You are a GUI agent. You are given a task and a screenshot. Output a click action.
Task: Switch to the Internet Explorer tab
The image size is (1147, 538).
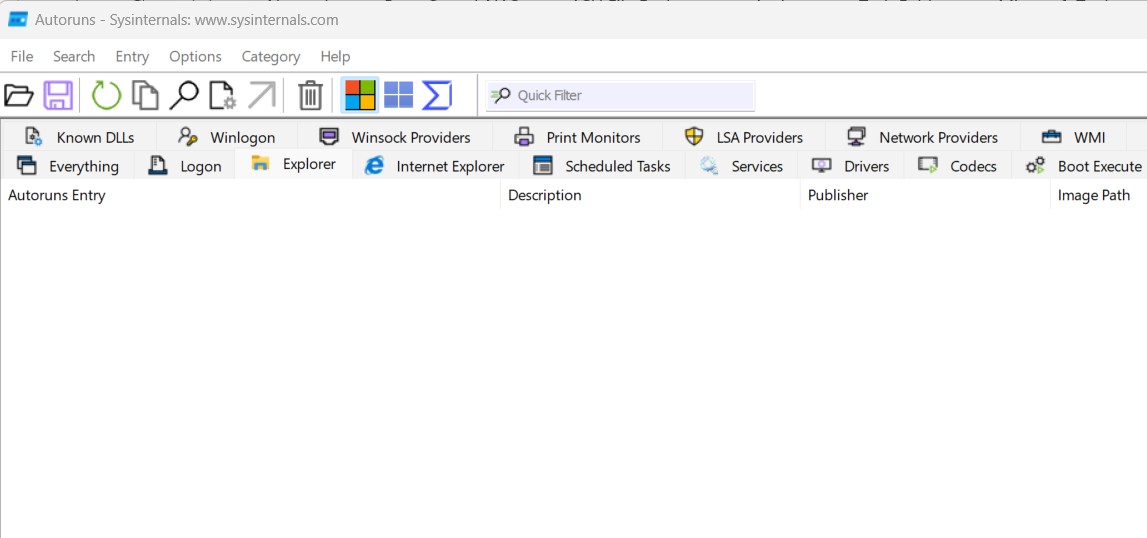[435, 166]
